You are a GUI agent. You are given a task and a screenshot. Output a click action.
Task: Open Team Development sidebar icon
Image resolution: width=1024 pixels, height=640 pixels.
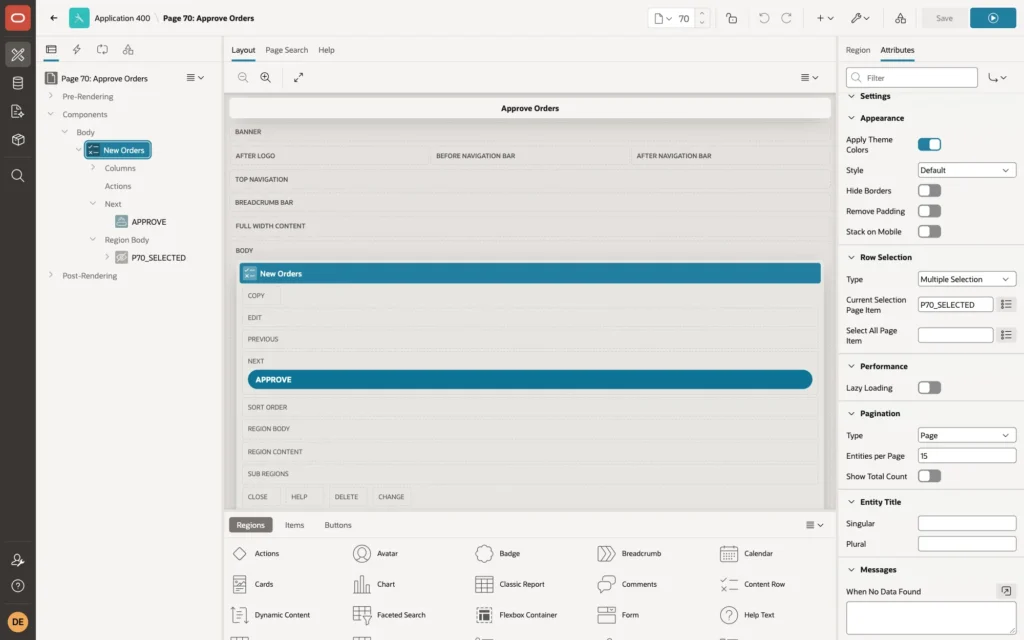pyautogui.click(x=18, y=111)
